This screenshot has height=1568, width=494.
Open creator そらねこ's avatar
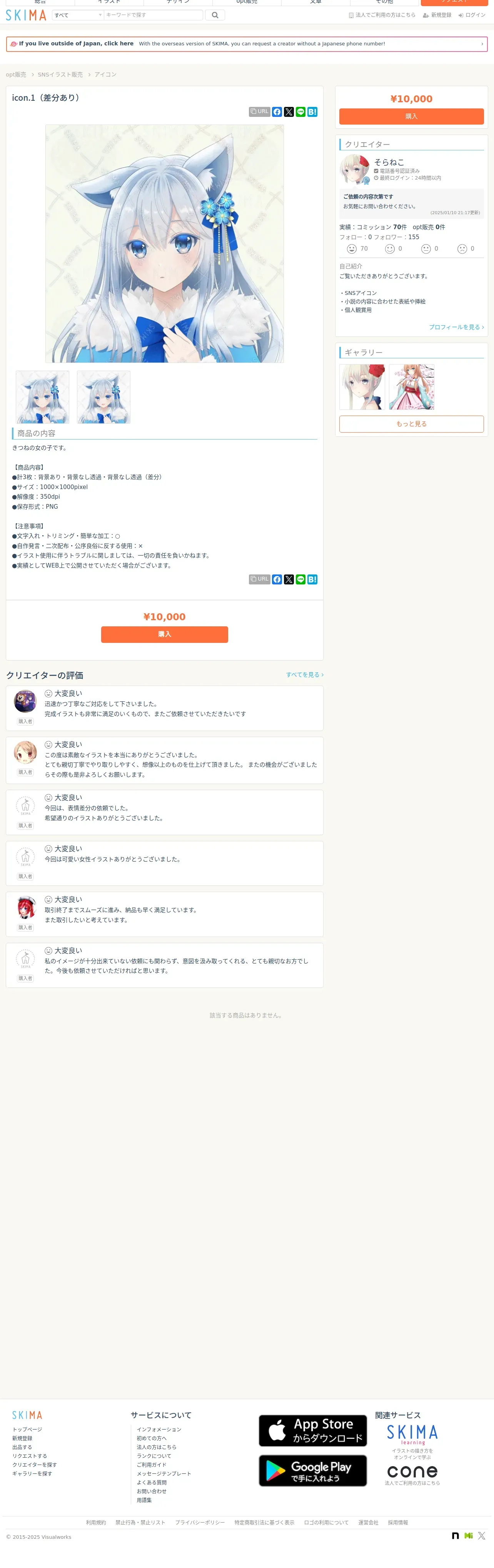[354, 170]
